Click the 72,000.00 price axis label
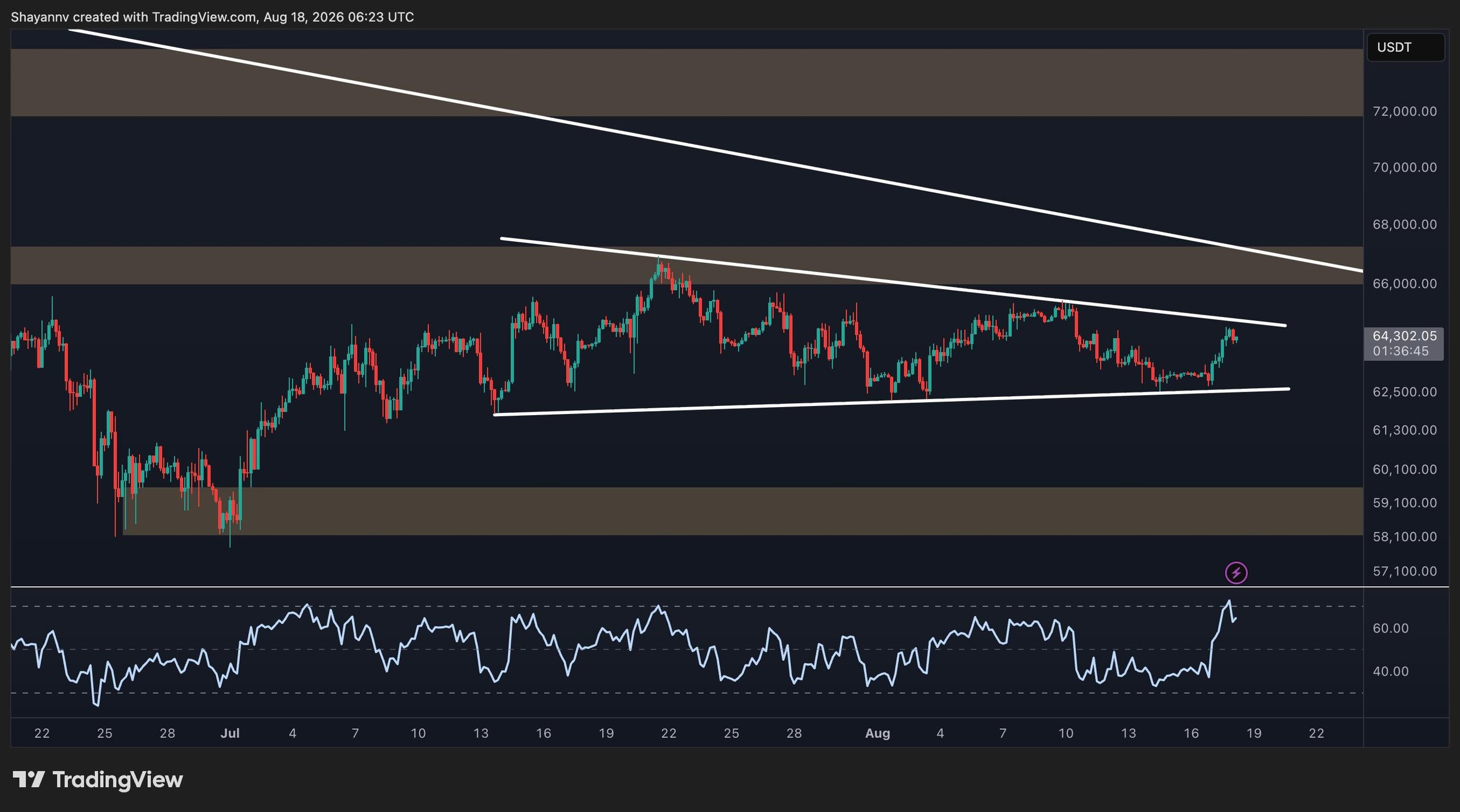The width and height of the screenshot is (1460, 812). click(x=1405, y=111)
